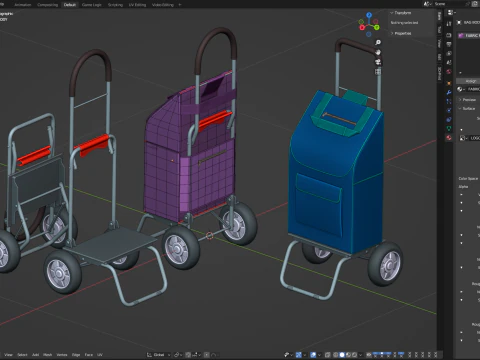Open the UV menu in the viewport header

tap(100, 355)
